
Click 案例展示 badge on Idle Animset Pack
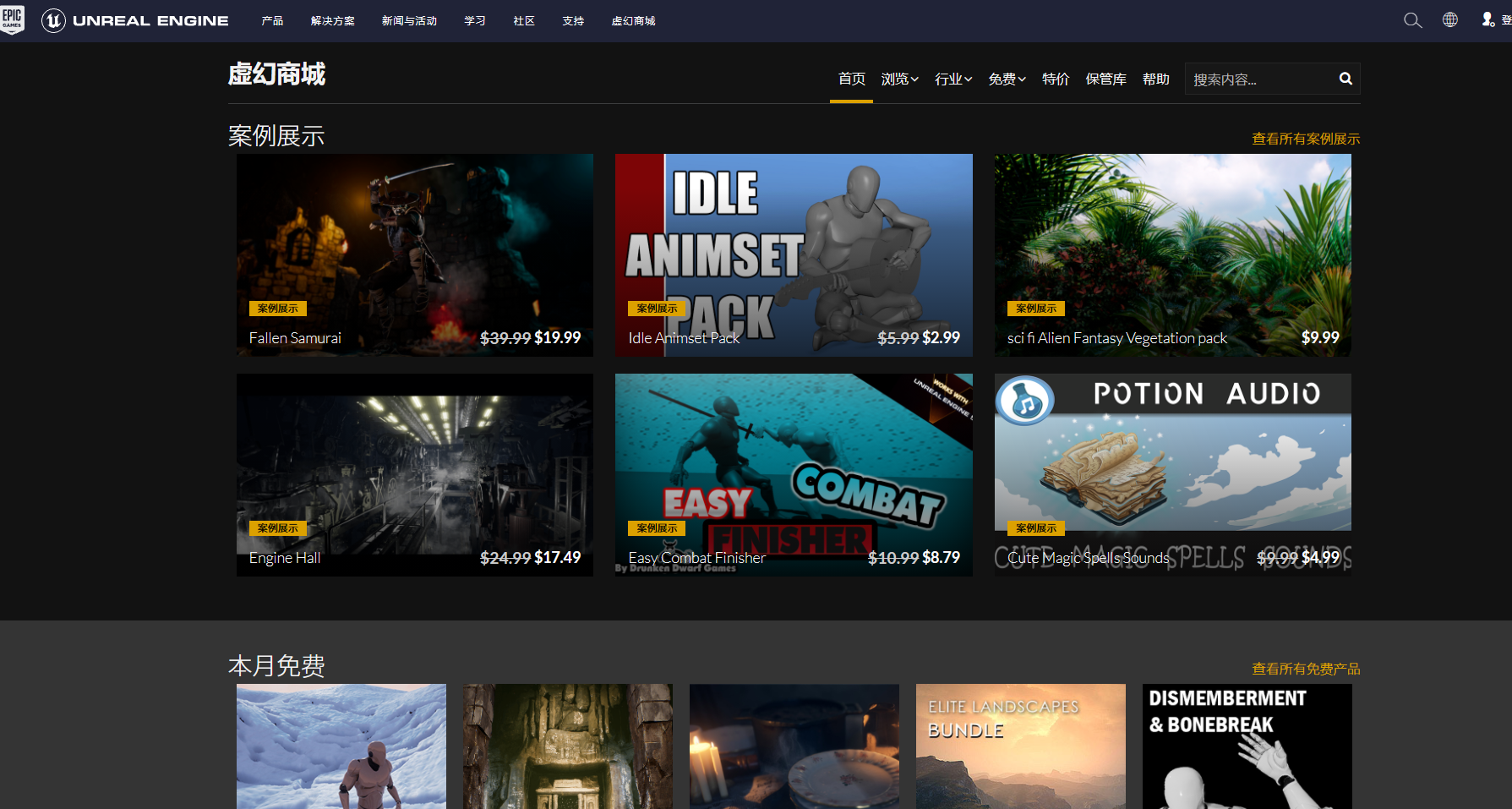pos(657,309)
